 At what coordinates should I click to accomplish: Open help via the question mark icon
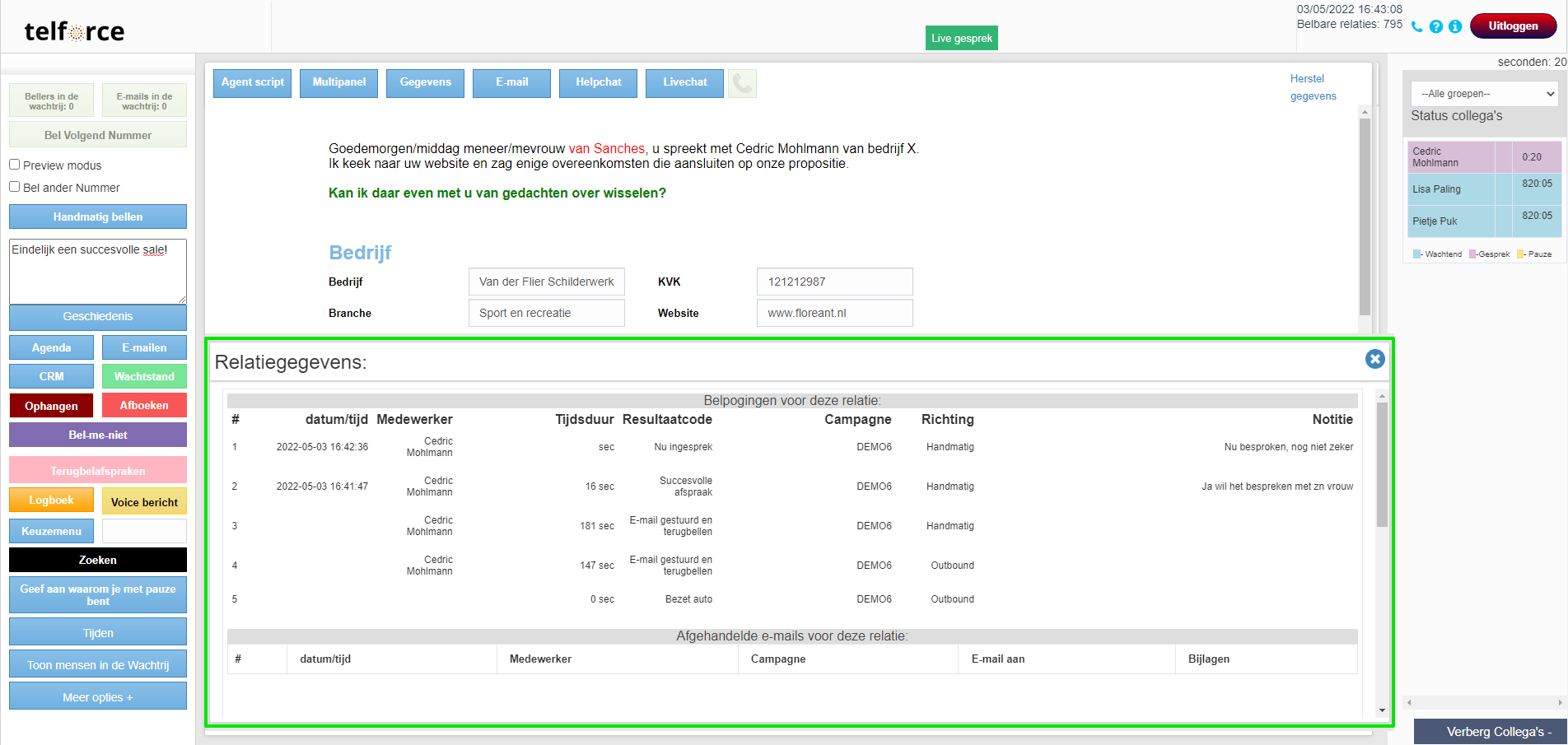click(x=1436, y=26)
